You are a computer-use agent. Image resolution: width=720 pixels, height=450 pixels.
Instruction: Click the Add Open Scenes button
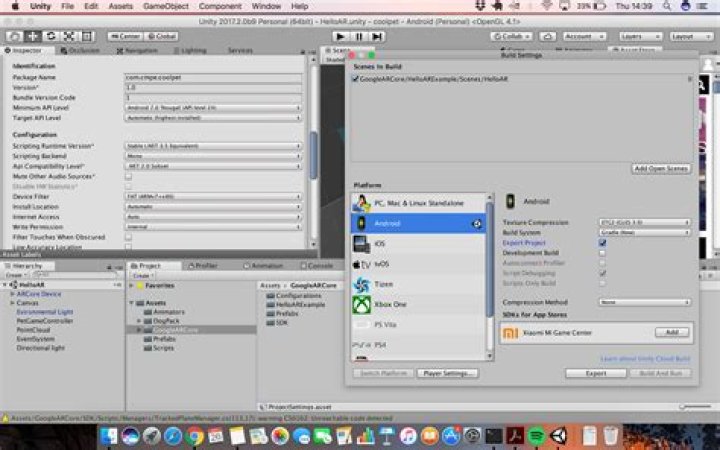pyautogui.click(x=661, y=169)
